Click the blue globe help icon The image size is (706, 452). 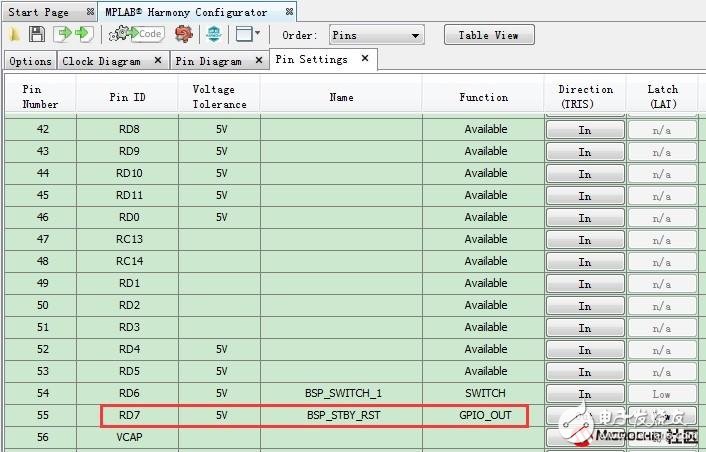213,34
